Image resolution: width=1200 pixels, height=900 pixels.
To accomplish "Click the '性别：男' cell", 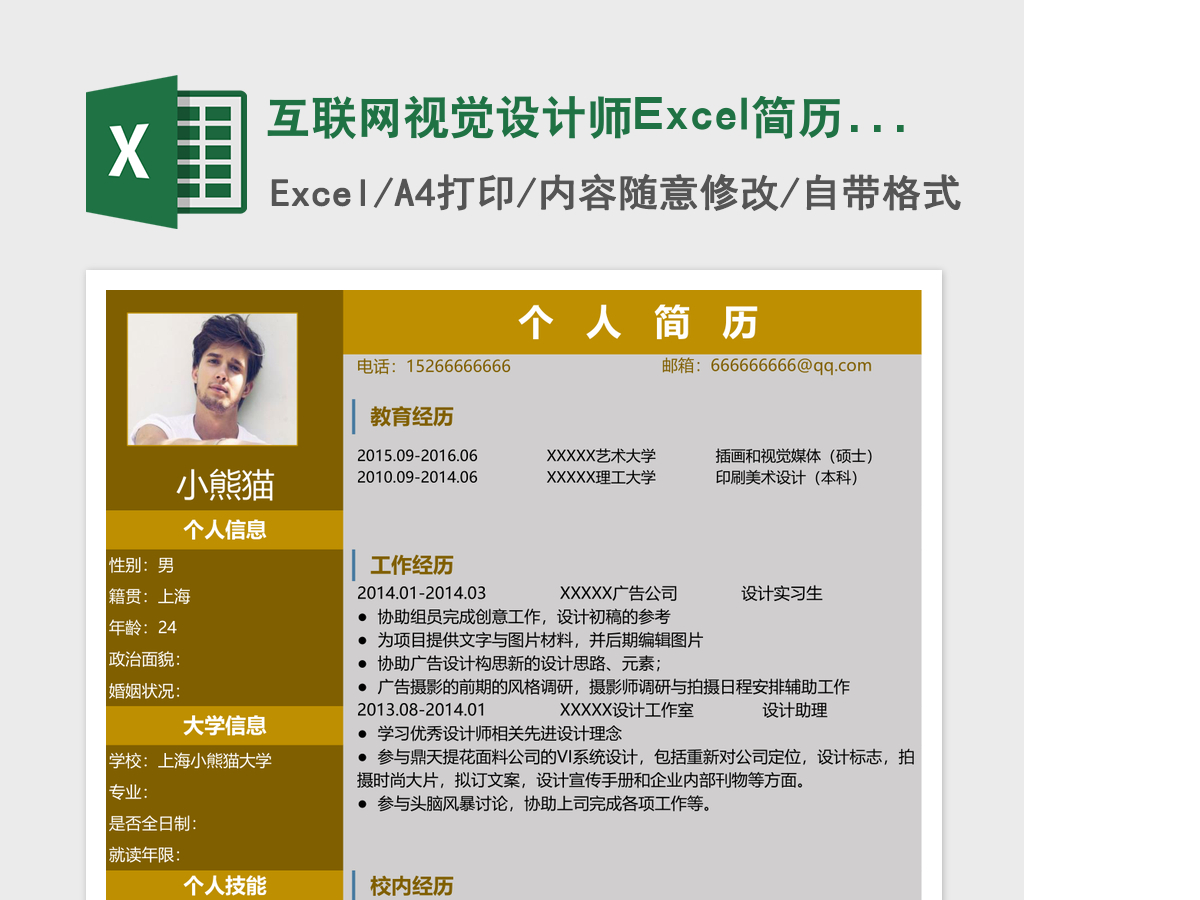I will click(142, 565).
